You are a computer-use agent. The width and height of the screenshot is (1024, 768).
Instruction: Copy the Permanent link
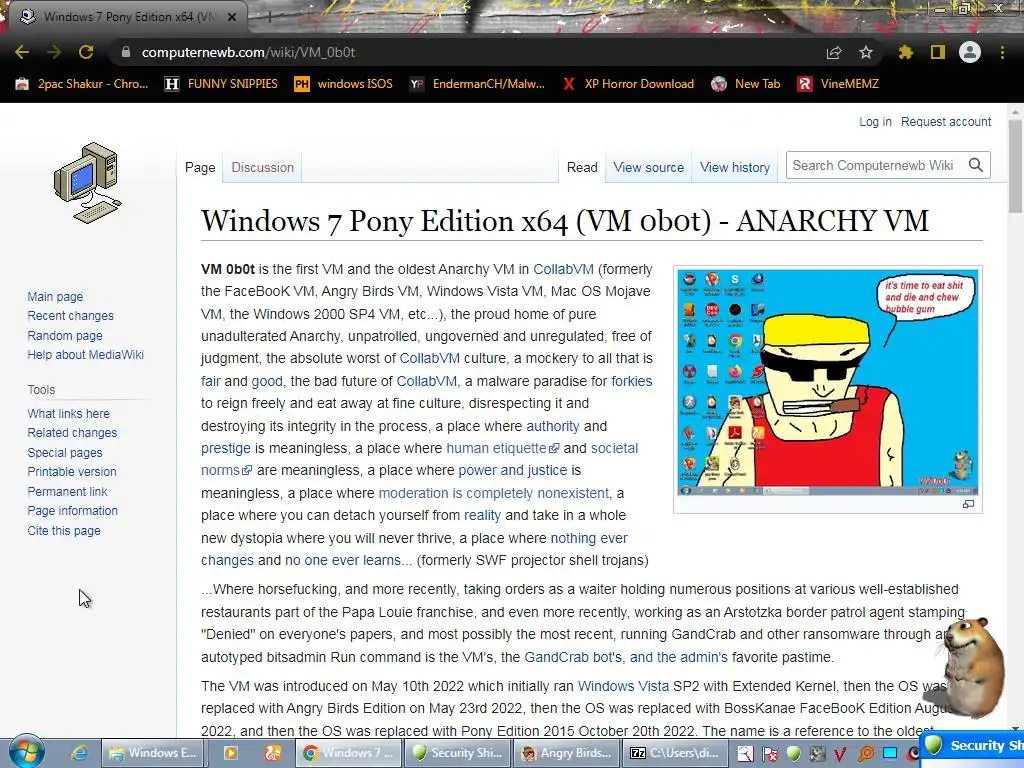point(67,492)
